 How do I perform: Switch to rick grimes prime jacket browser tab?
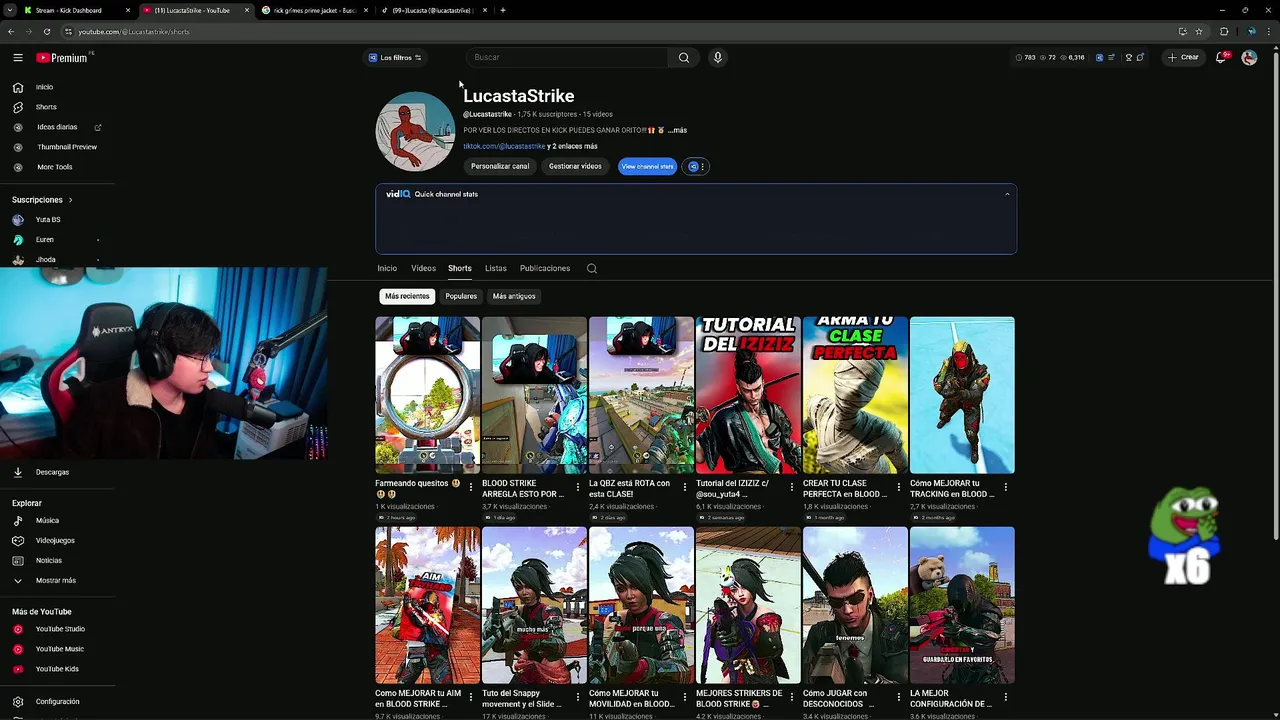pos(313,10)
